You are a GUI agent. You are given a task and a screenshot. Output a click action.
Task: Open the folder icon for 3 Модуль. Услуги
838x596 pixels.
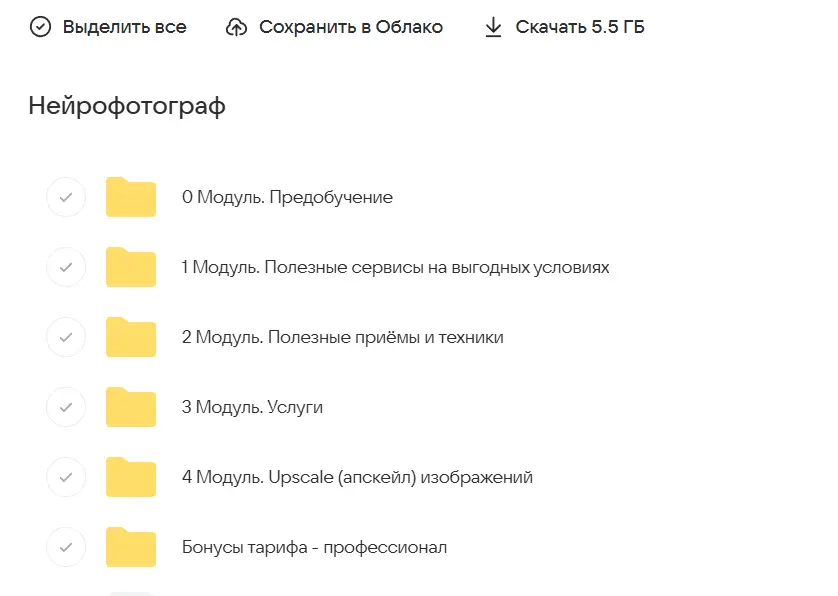(x=130, y=407)
